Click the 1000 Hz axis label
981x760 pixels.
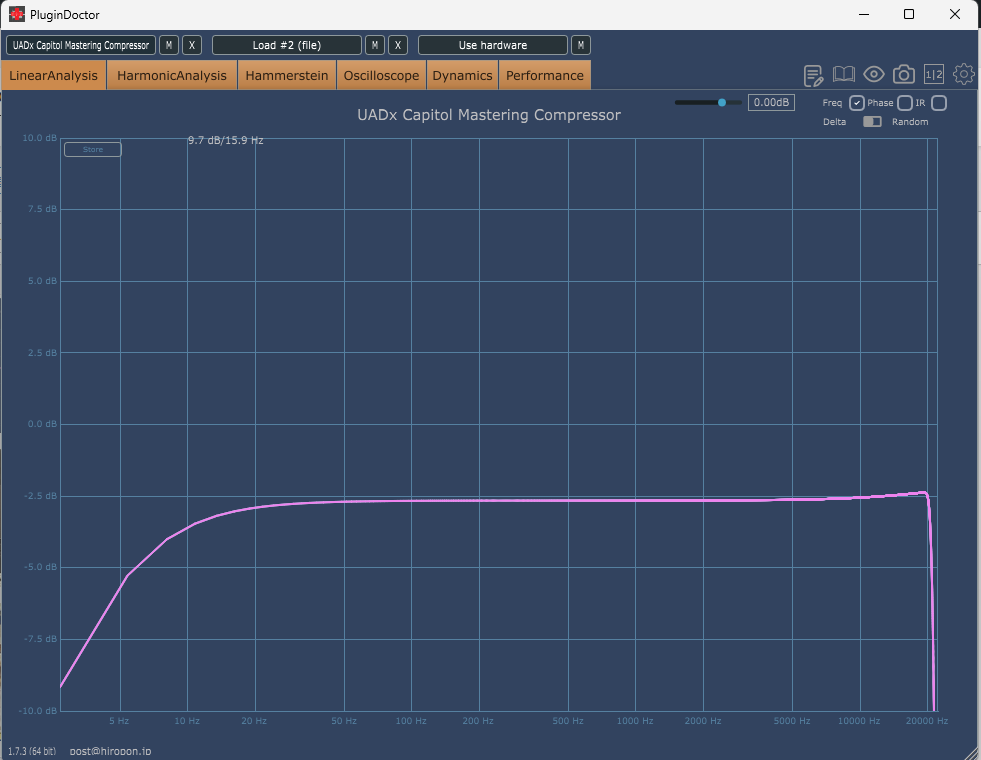634,721
